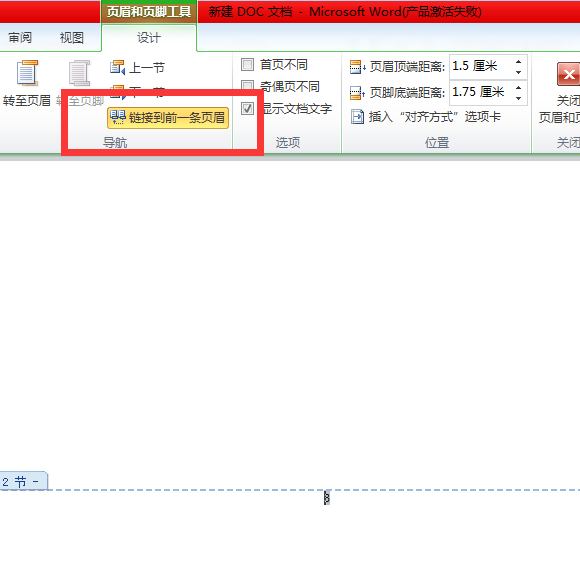Click 插入“对齐方式”选项卡 button
Image resolution: width=580 pixels, height=579 pixels.
(x=426, y=117)
